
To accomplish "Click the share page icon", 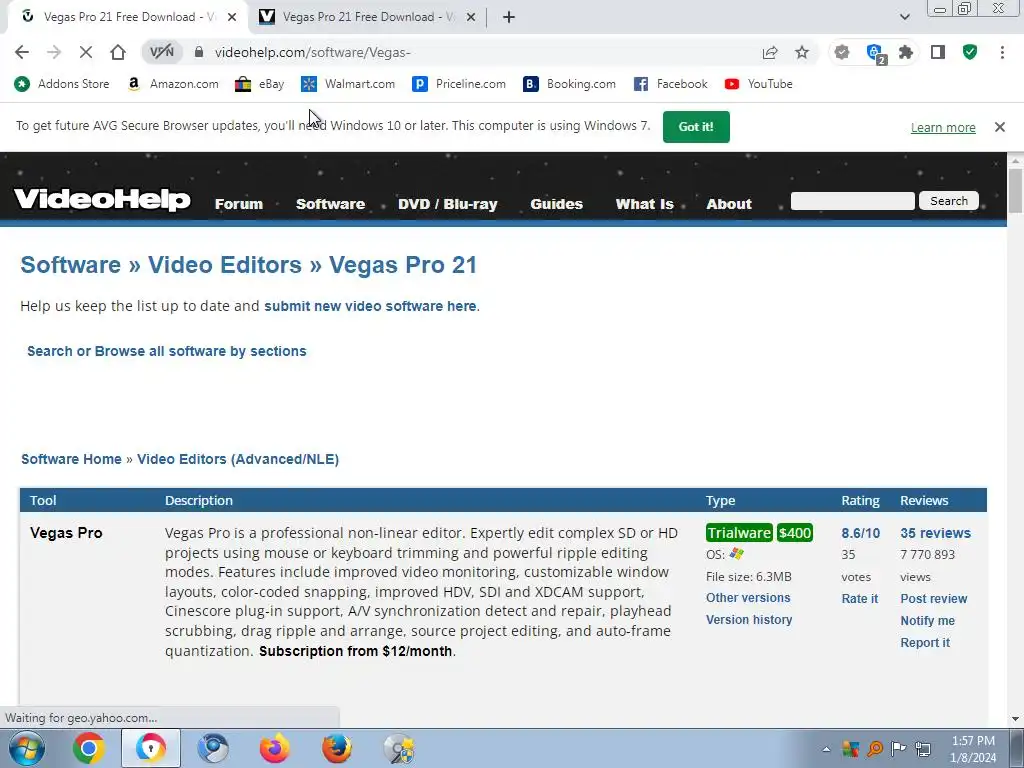I will (770, 52).
